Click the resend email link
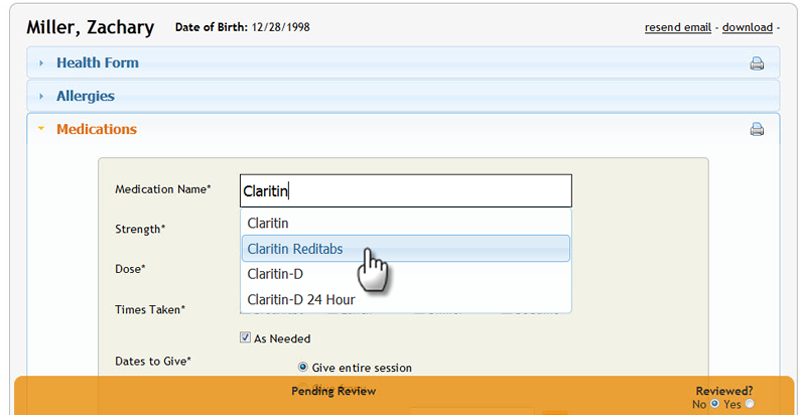The width and height of the screenshot is (800, 415). tap(678, 28)
